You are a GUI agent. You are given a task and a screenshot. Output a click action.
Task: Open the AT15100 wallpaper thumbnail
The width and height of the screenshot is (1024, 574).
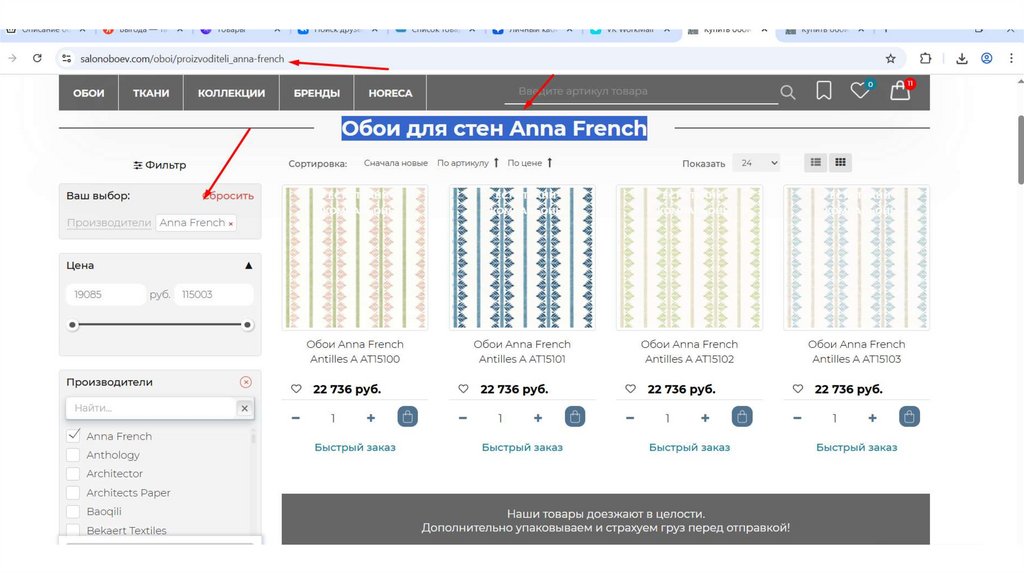pos(355,257)
